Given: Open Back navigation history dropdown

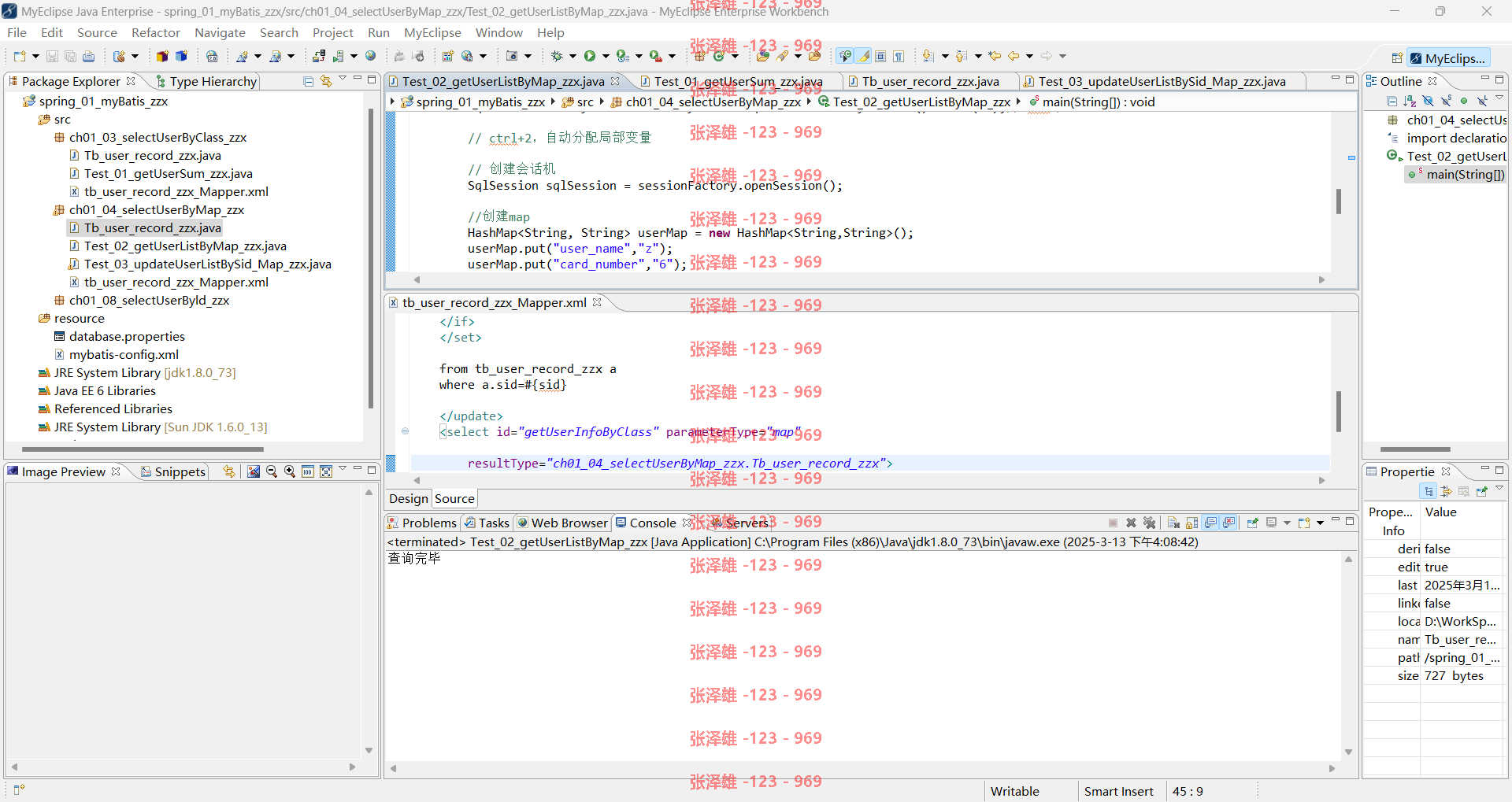Looking at the screenshot, I should point(1029,56).
